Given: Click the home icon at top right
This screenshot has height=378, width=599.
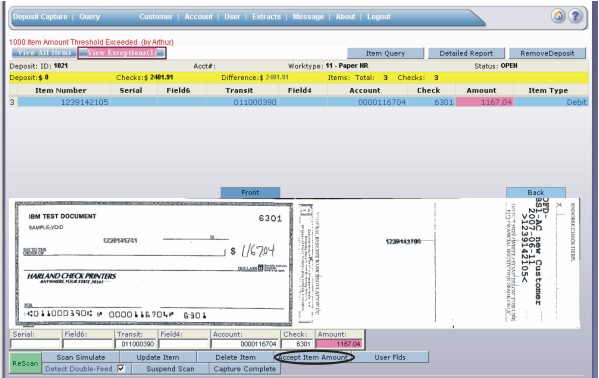Looking at the screenshot, I should 558,16.
